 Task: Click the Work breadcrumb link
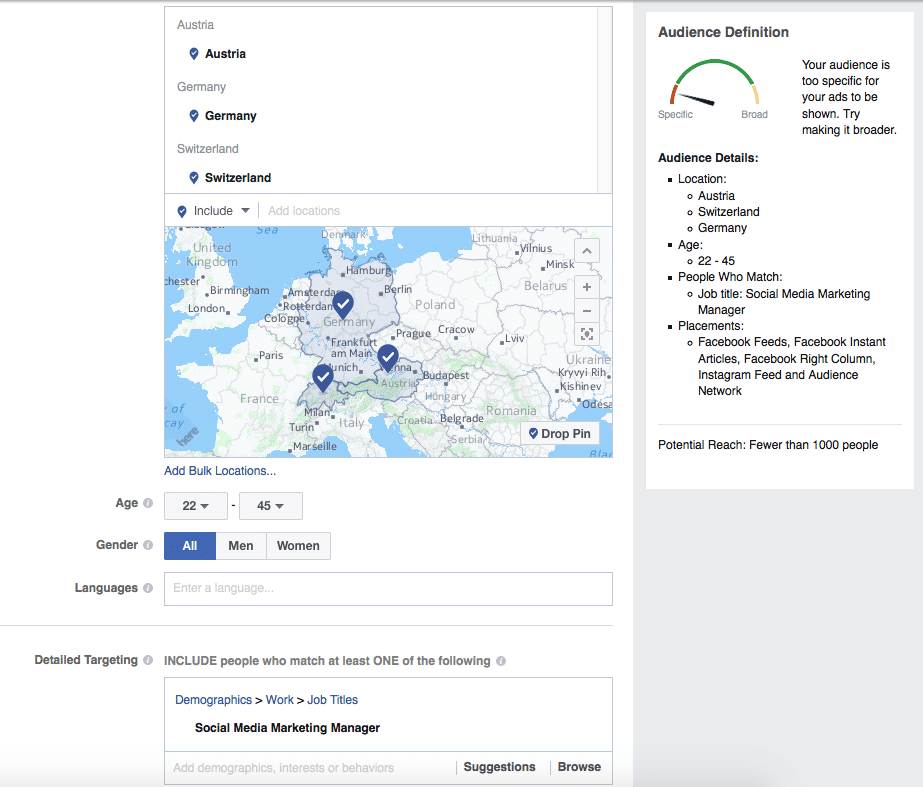pos(280,700)
